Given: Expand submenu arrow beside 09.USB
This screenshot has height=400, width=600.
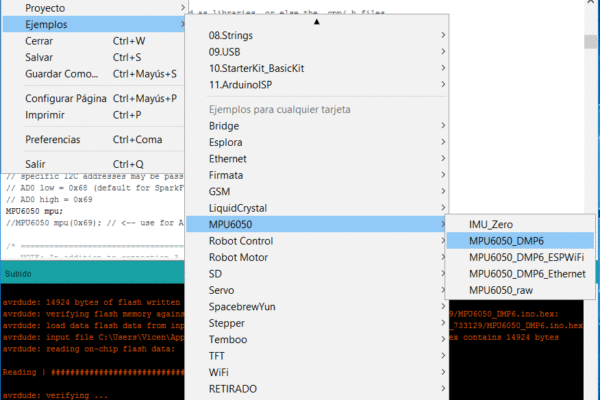Looking at the screenshot, I should (x=443, y=51).
